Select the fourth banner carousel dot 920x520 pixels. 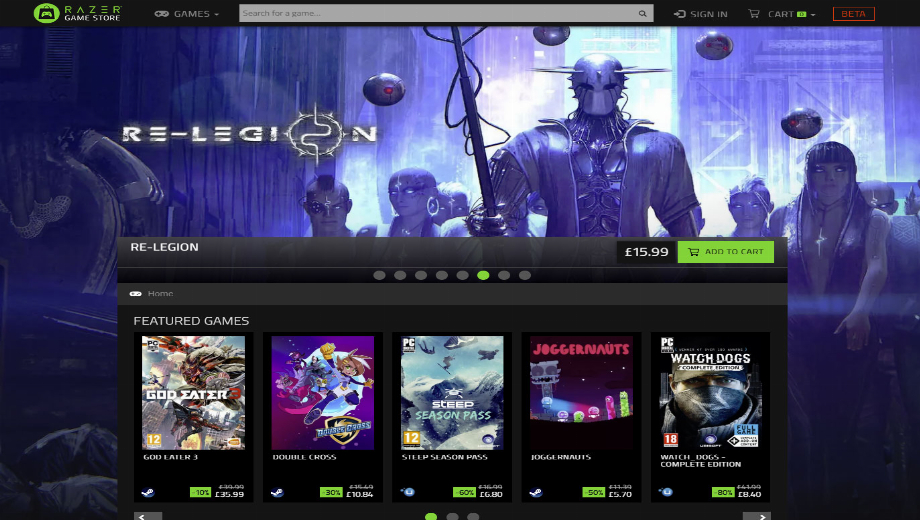coord(442,275)
